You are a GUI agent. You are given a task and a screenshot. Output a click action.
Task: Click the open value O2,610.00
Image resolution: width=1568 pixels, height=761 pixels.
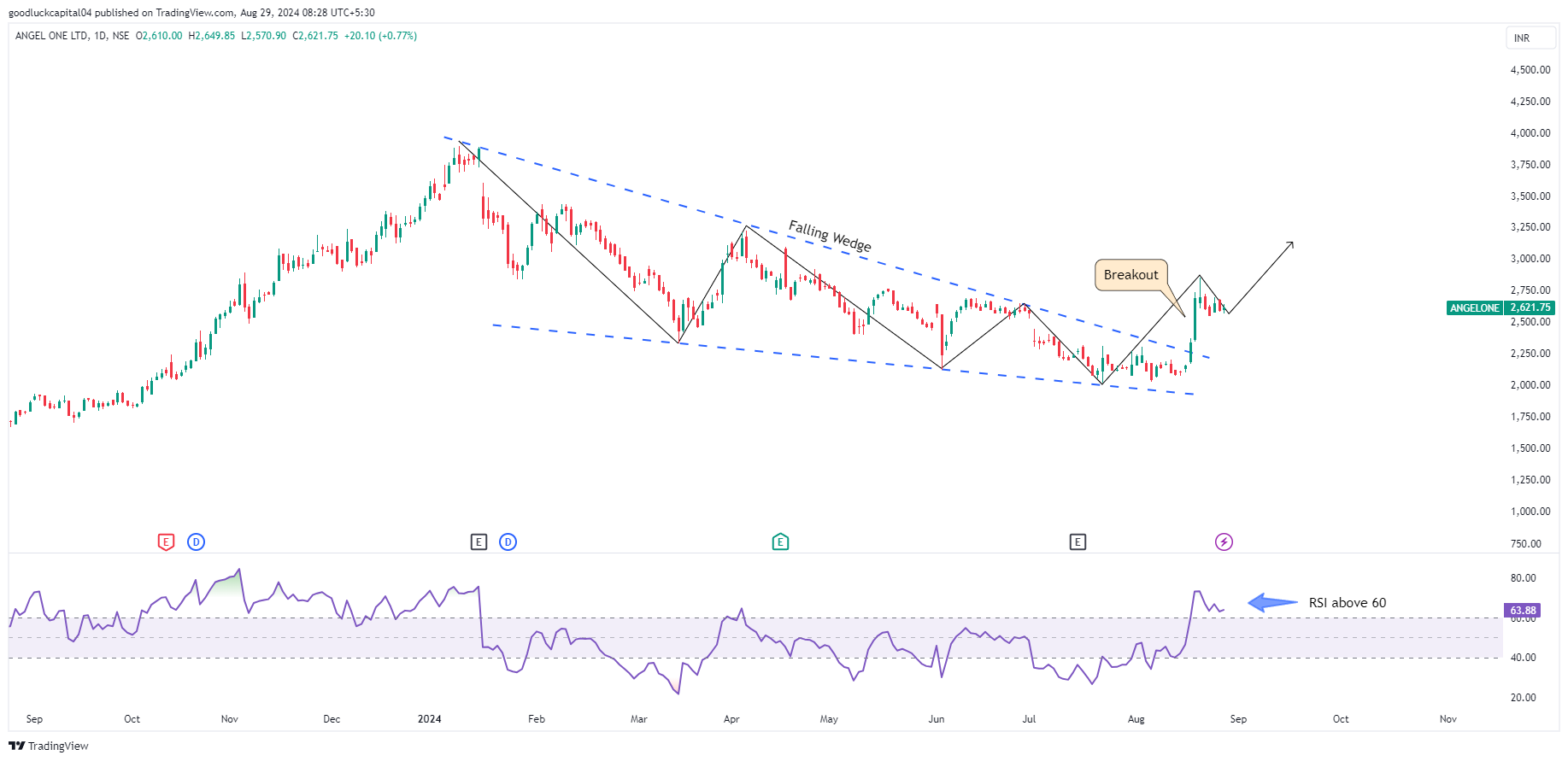pyautogui.click(x=159, y=36)
